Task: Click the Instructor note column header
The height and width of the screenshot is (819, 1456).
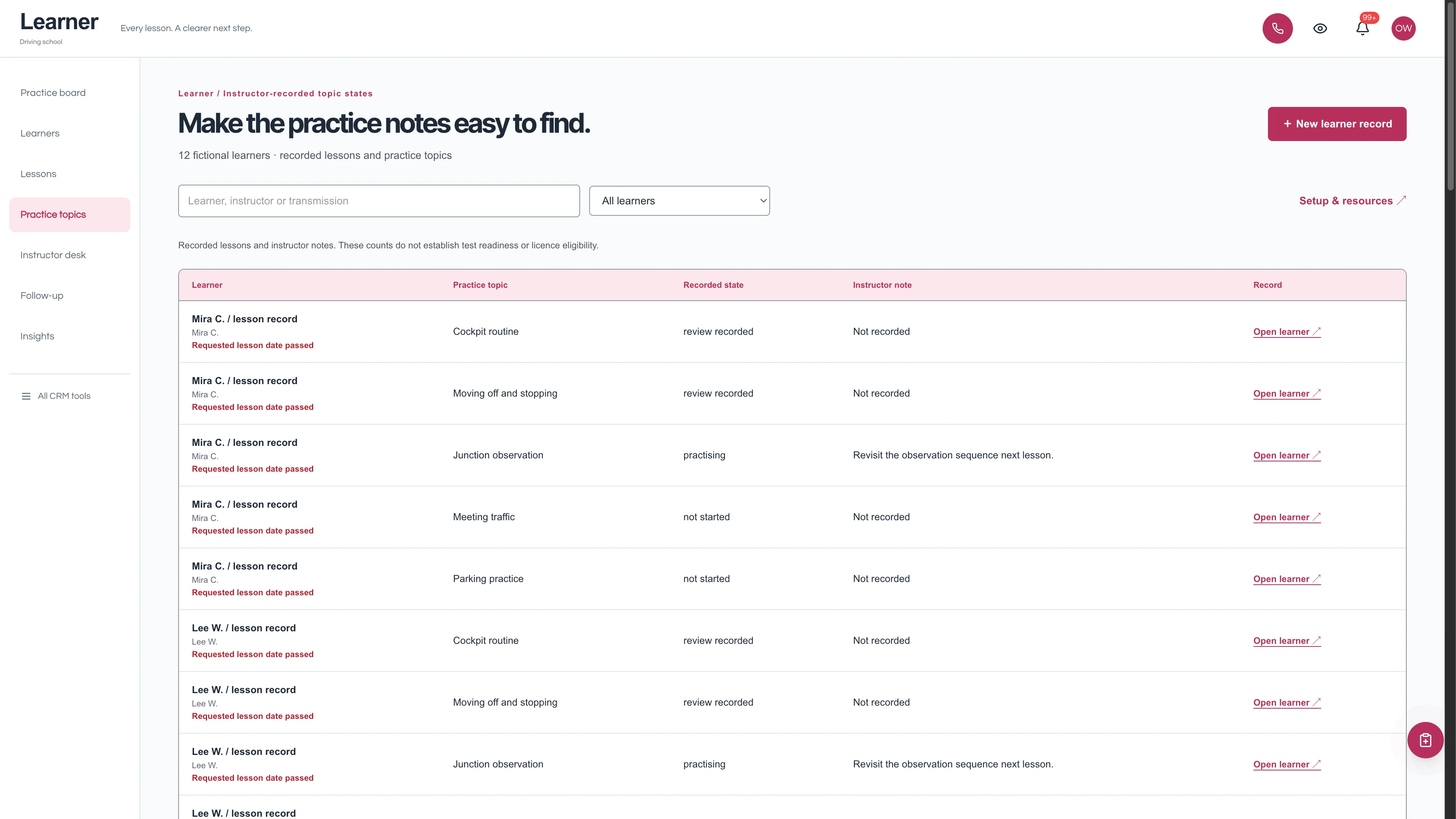Action: pyautogui.click(x=882, y=285)
